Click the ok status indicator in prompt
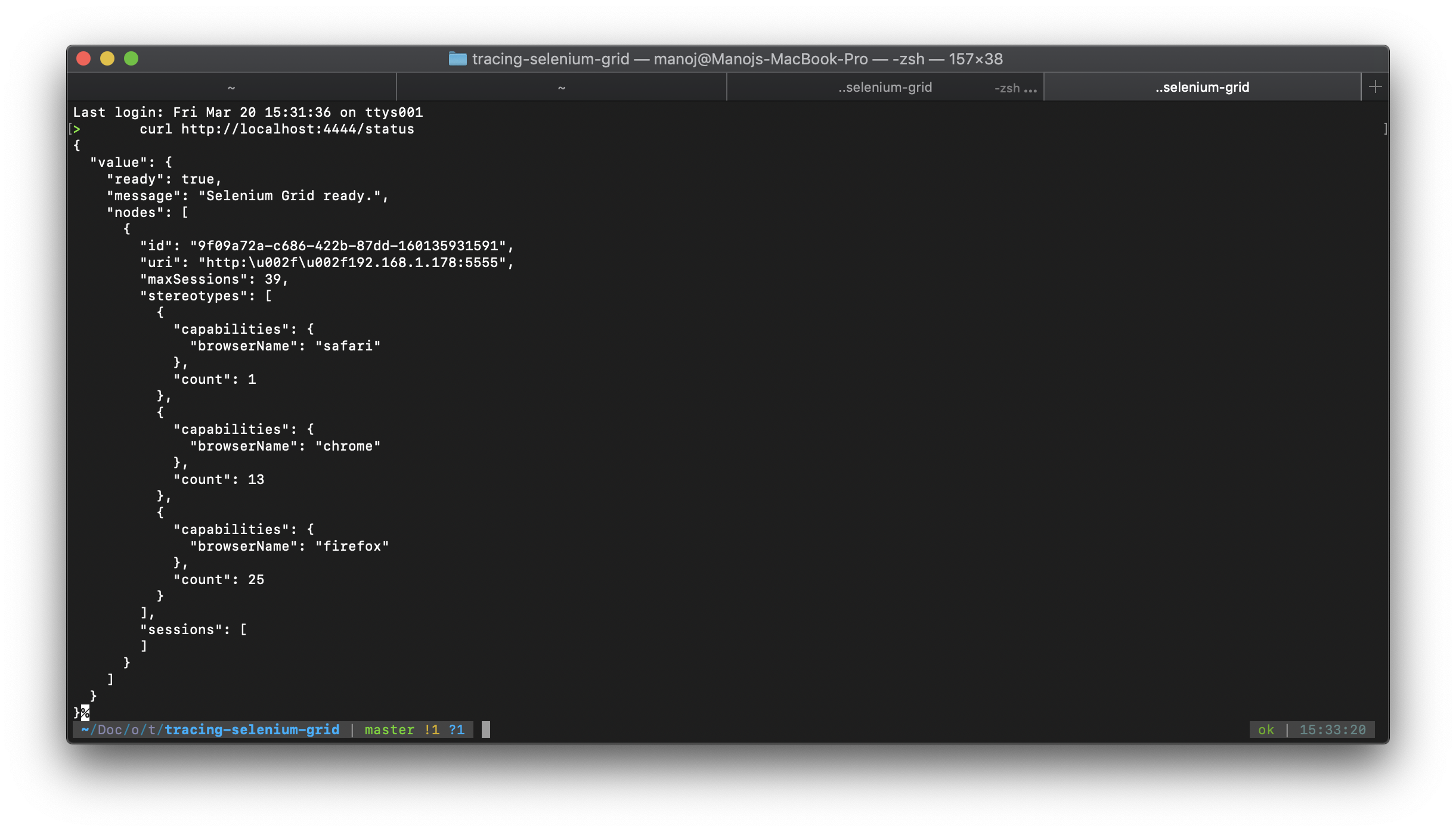 point(1266,729)
